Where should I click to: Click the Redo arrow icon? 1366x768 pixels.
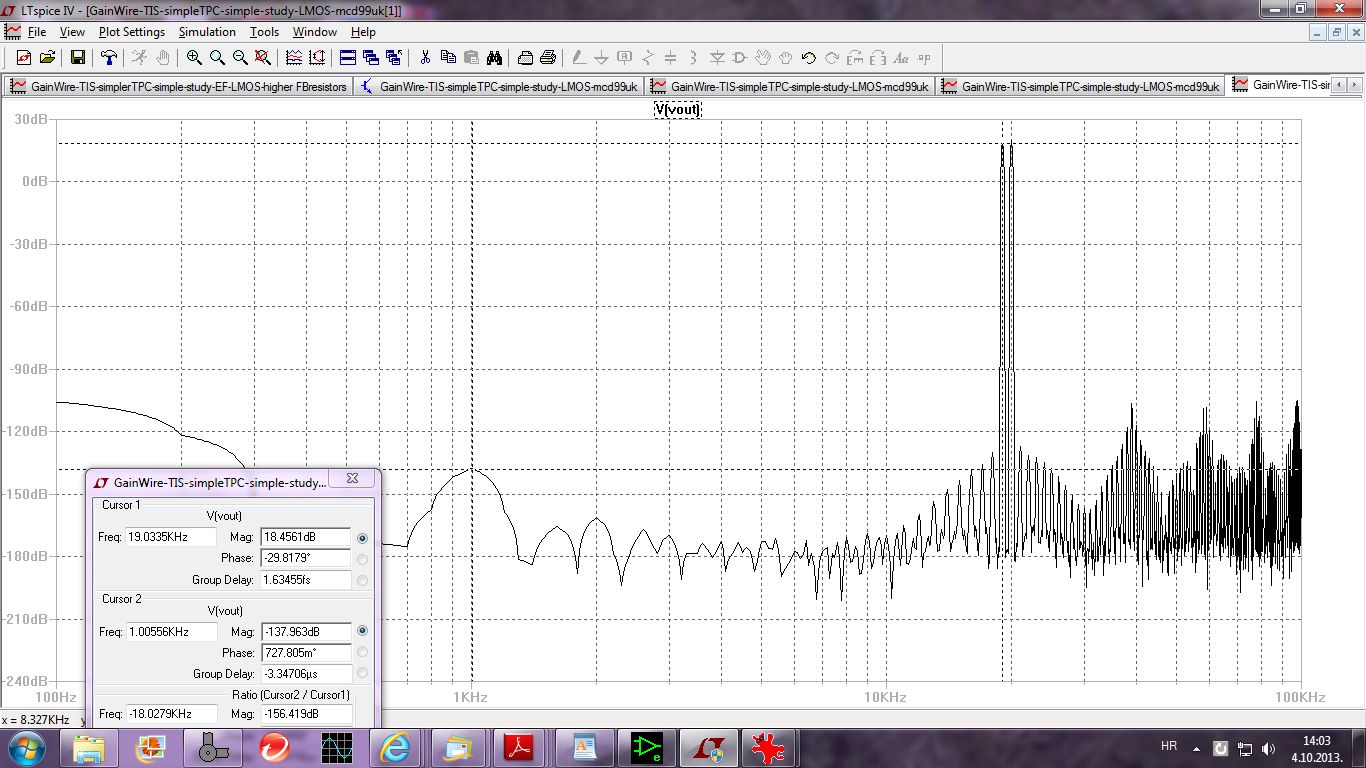click(x=832, y=58)
